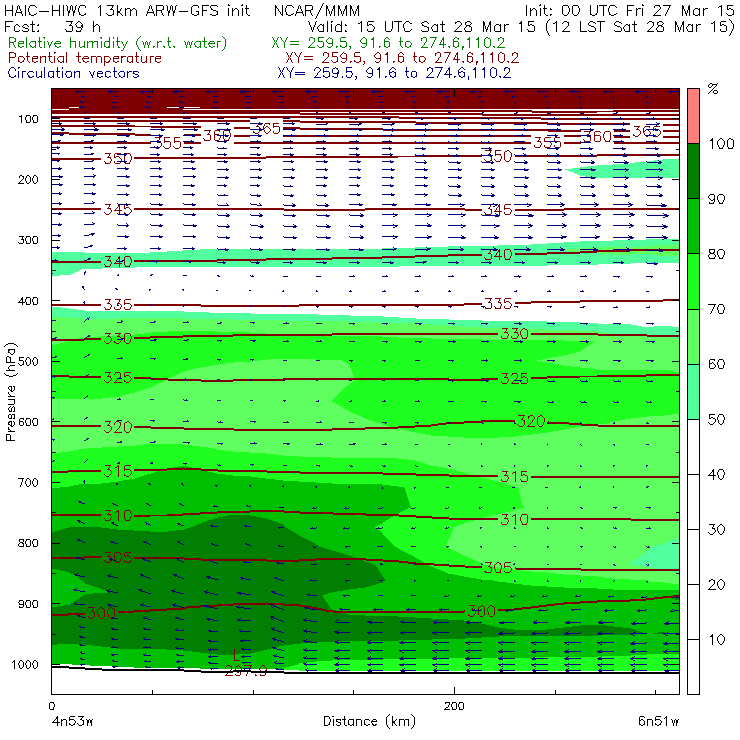Image resolution: width=740 pixels, height=740 pixels.
Task: Click the 'Pressure (hPa)' axis title
Action: tap(10, 392)
